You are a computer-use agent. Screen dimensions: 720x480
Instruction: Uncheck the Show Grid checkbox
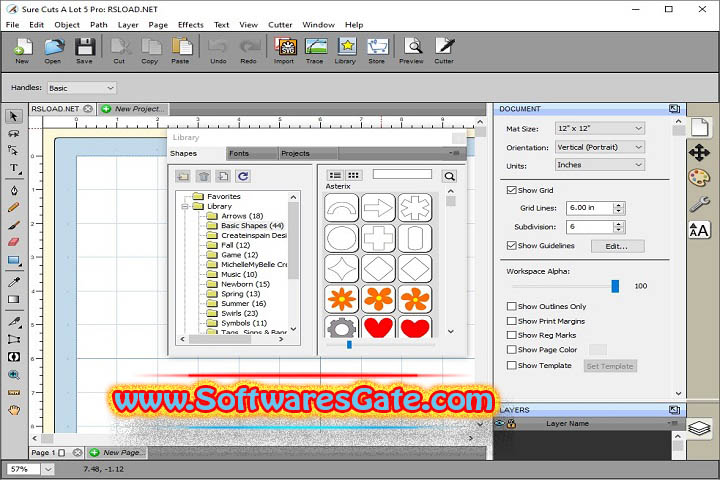[x=512, y=190]
